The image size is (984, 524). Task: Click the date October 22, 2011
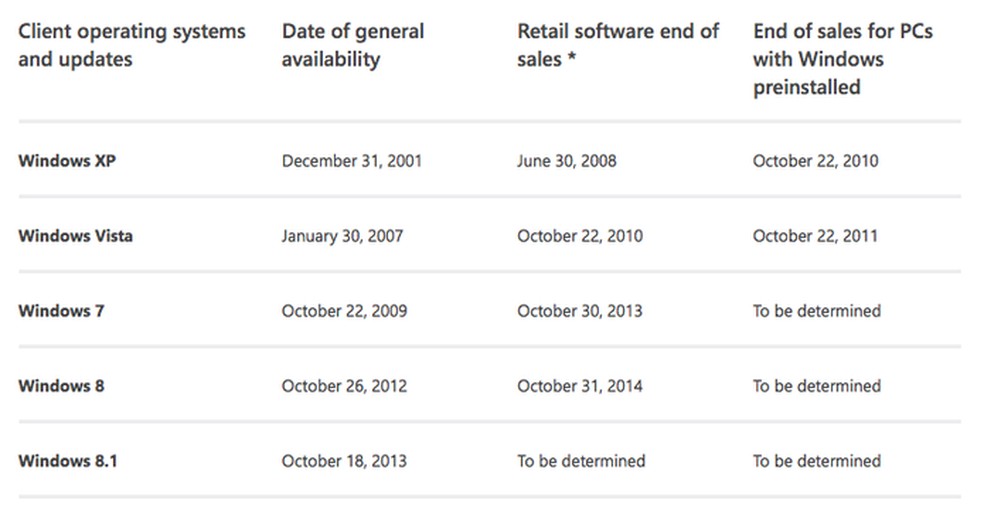pyautogui.click(x=815, y=236)
